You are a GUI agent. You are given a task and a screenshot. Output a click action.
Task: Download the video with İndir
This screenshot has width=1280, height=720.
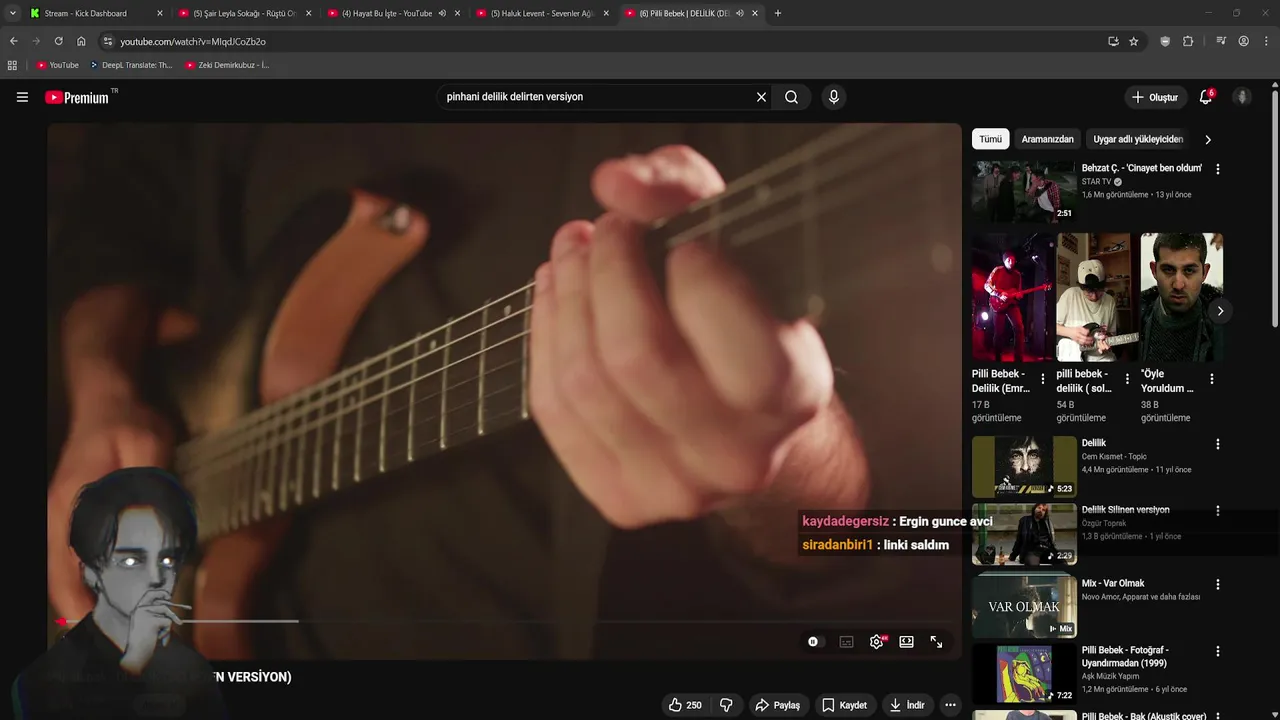pos(907,705)
